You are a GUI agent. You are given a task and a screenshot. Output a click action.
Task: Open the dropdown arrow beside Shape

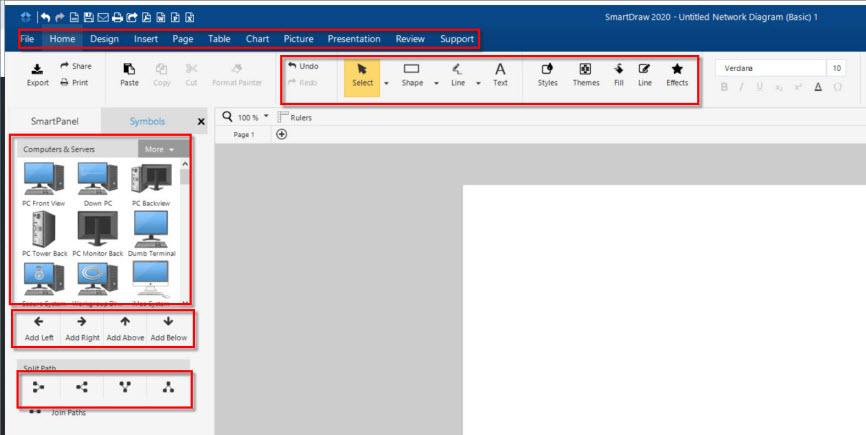(436, 83)
